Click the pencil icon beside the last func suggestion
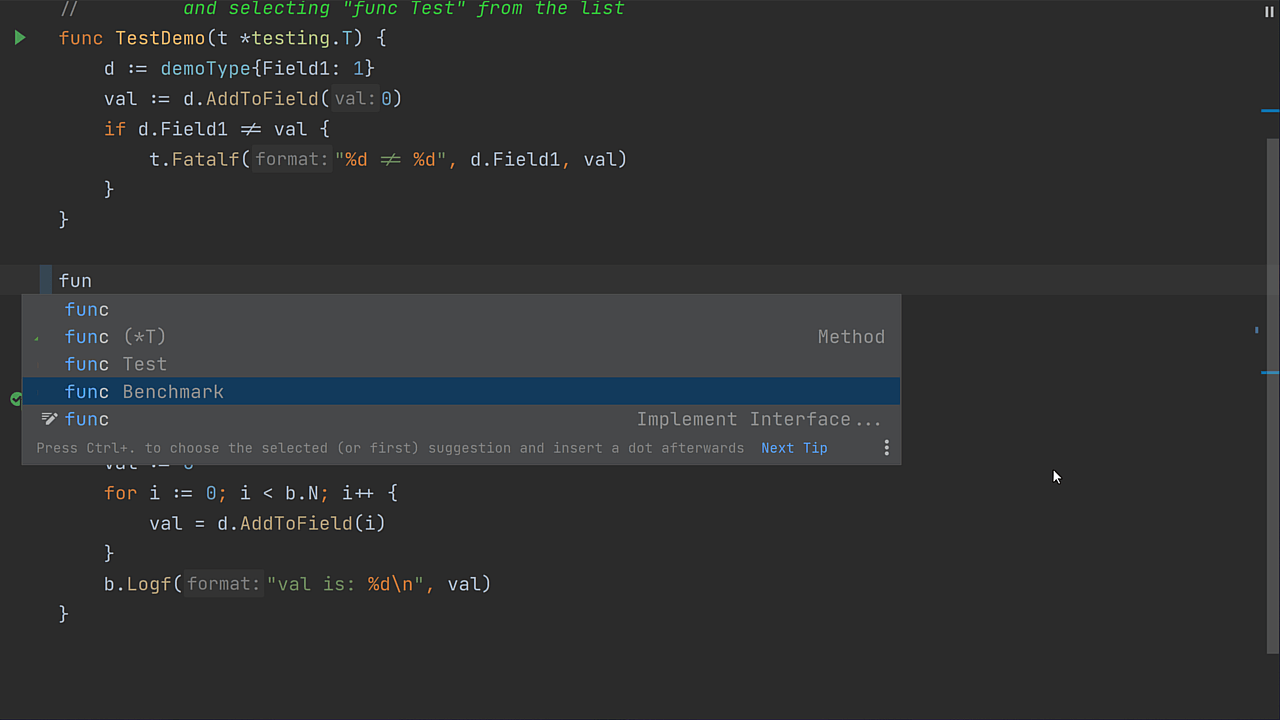The height and width of the screenshot is (720, 1280). click(49, 419)
